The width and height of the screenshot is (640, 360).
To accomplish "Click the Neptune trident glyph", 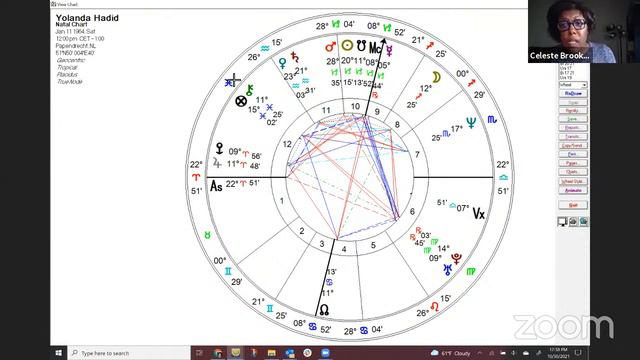I will point(471,122).
